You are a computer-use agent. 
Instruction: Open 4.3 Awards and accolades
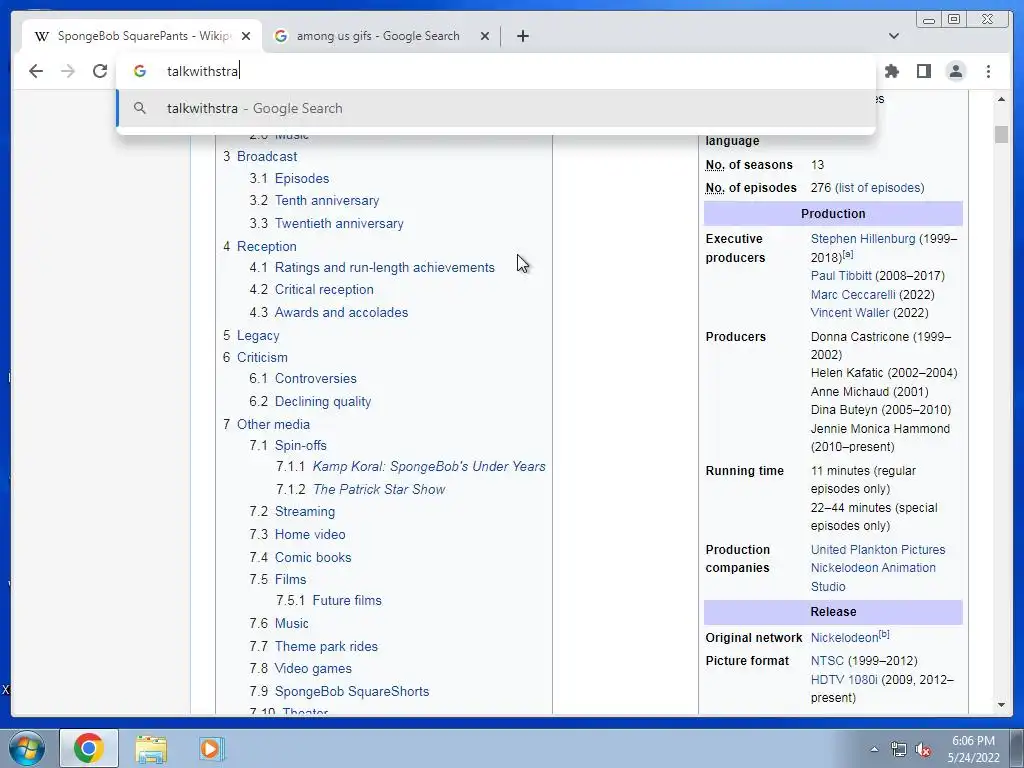tap(341, 312)
